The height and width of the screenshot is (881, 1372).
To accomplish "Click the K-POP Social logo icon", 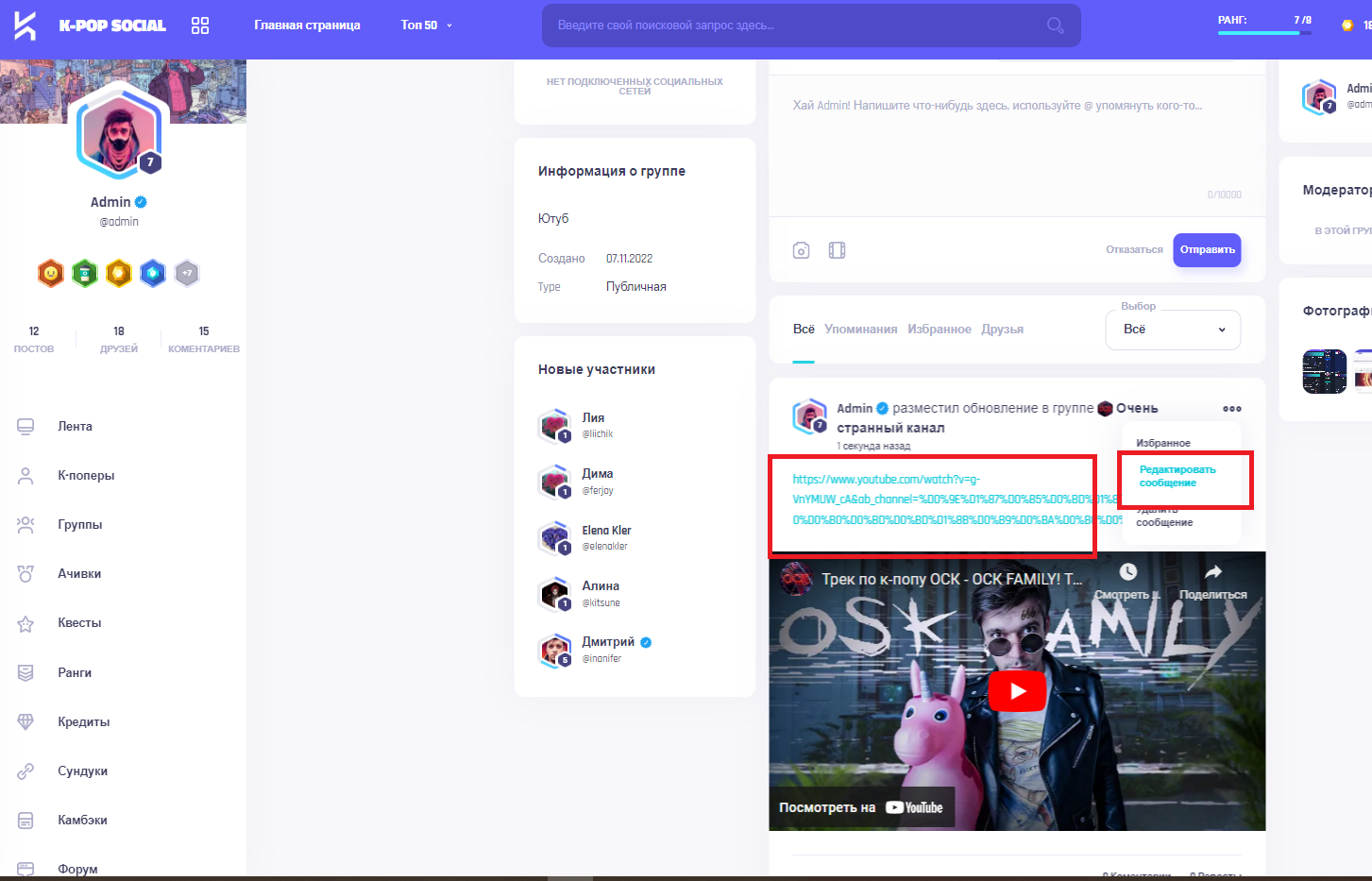I will (x=25, y=25).
